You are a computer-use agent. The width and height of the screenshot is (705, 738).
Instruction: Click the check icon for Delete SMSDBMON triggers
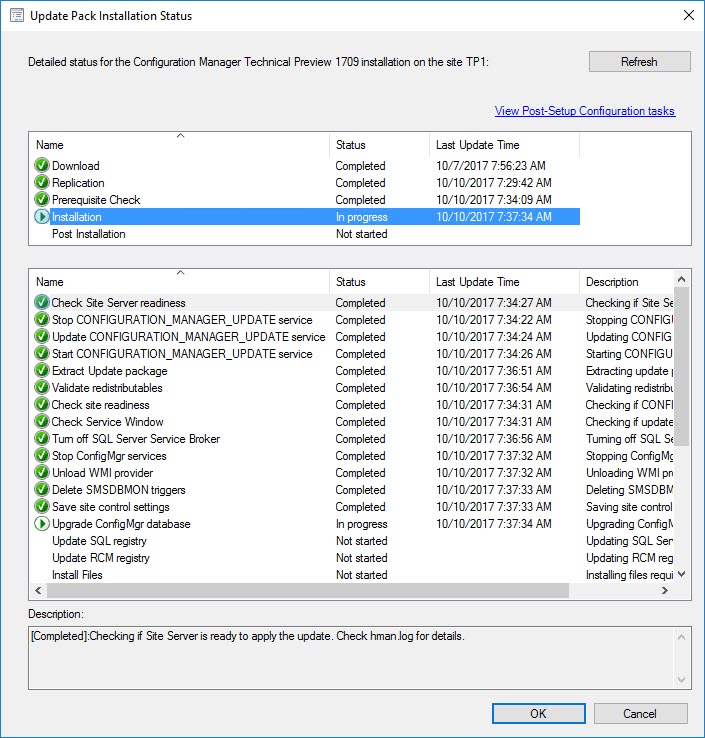point(42,489)
